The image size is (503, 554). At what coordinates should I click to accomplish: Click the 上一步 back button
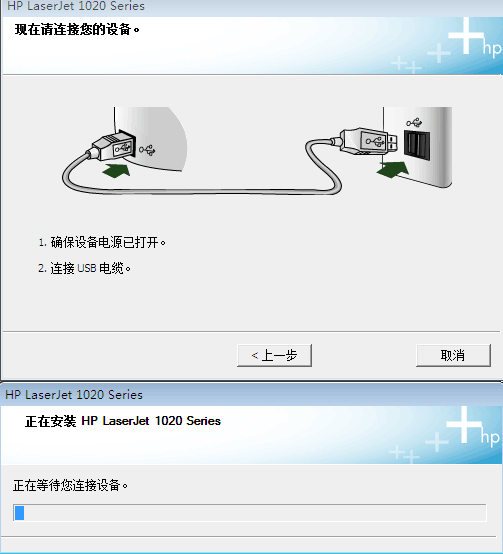tap(274, 355)
